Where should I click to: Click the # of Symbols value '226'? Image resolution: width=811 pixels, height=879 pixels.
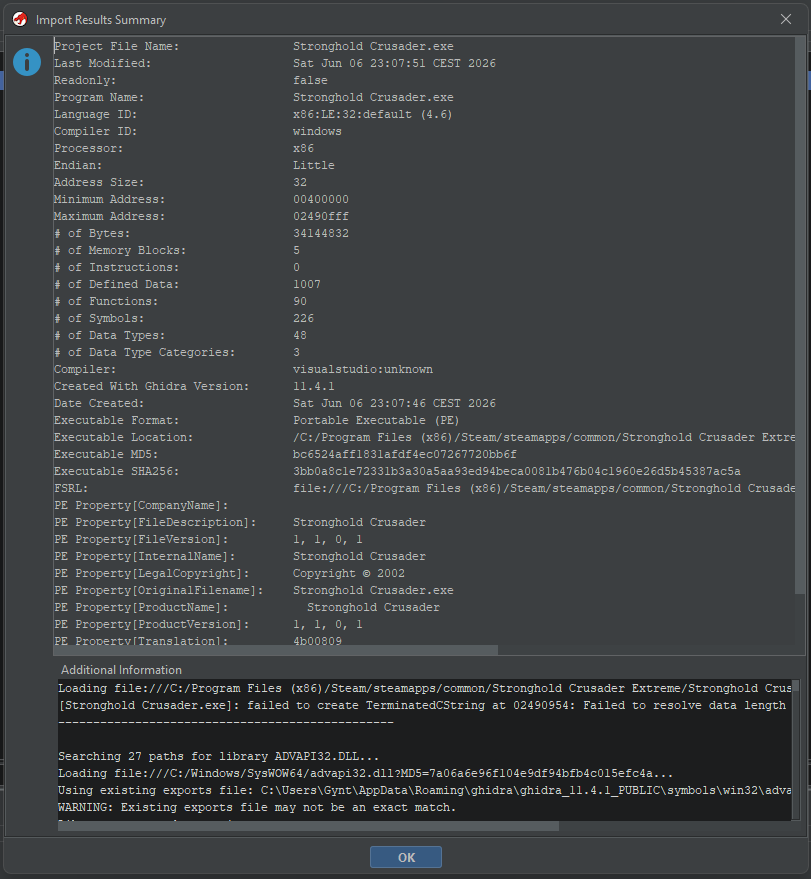[303, 318]
